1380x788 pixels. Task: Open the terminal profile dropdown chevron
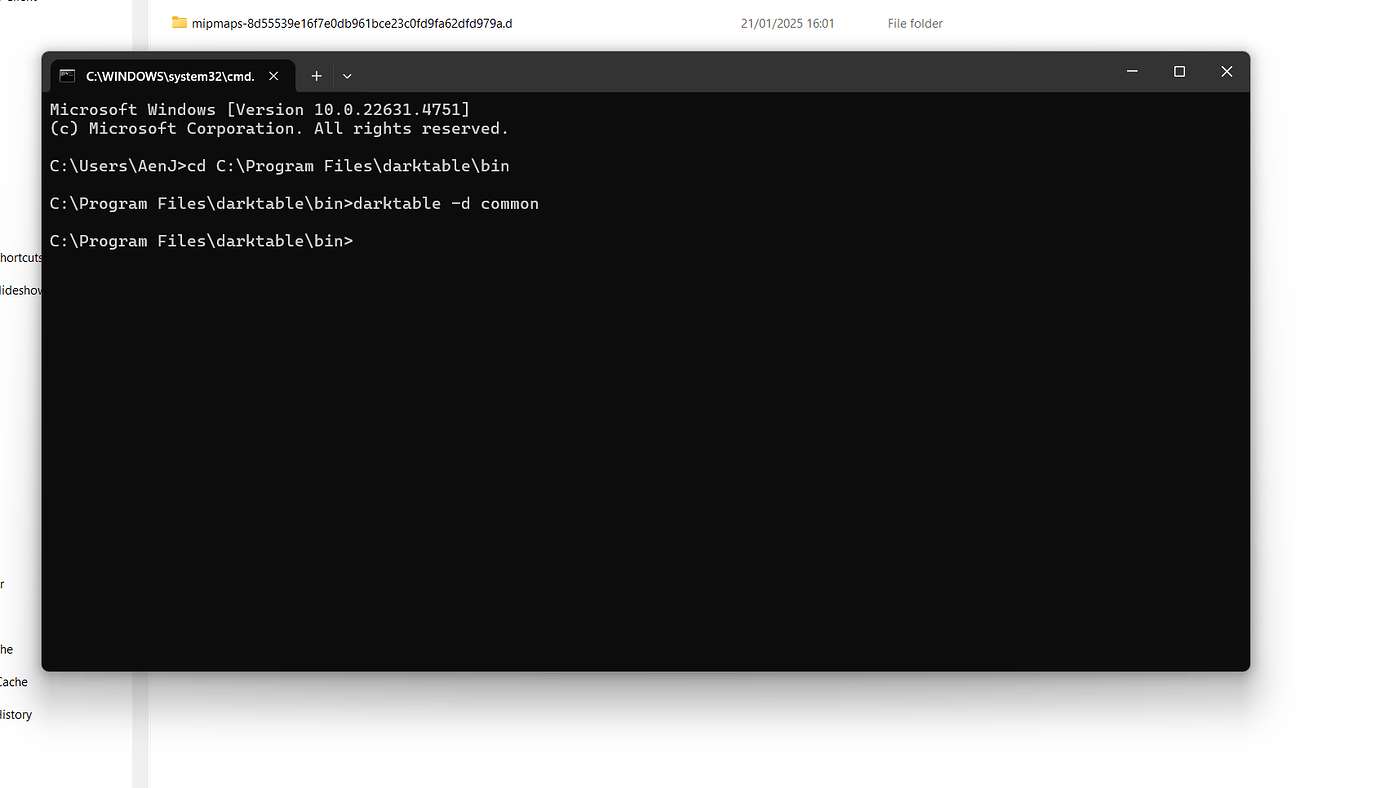[x=346, y=75]
